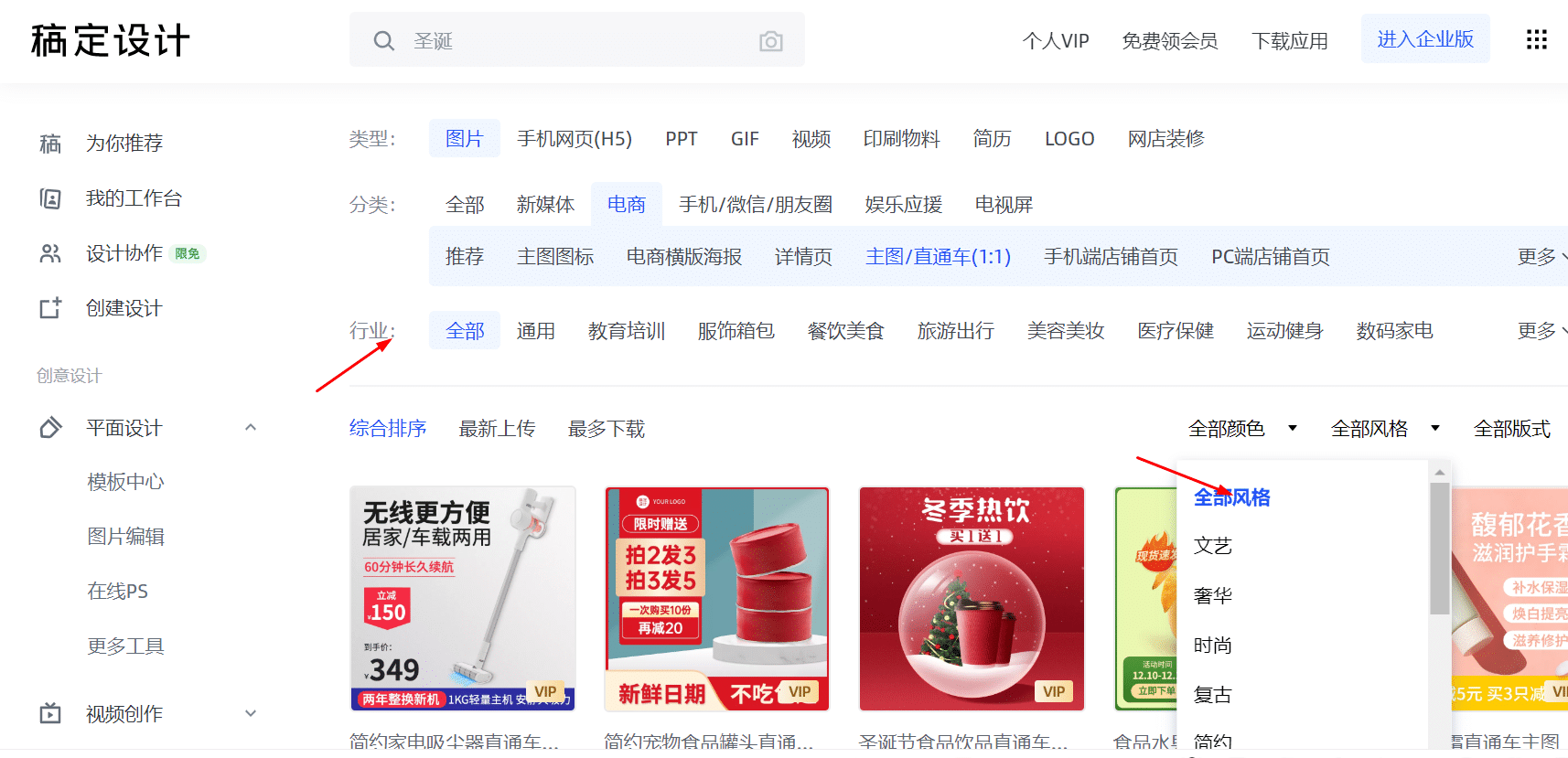Expand 更多 in the subcategory row
Image resolution: width=1568 pixels, height=758 pixels.
[1541, 257]
